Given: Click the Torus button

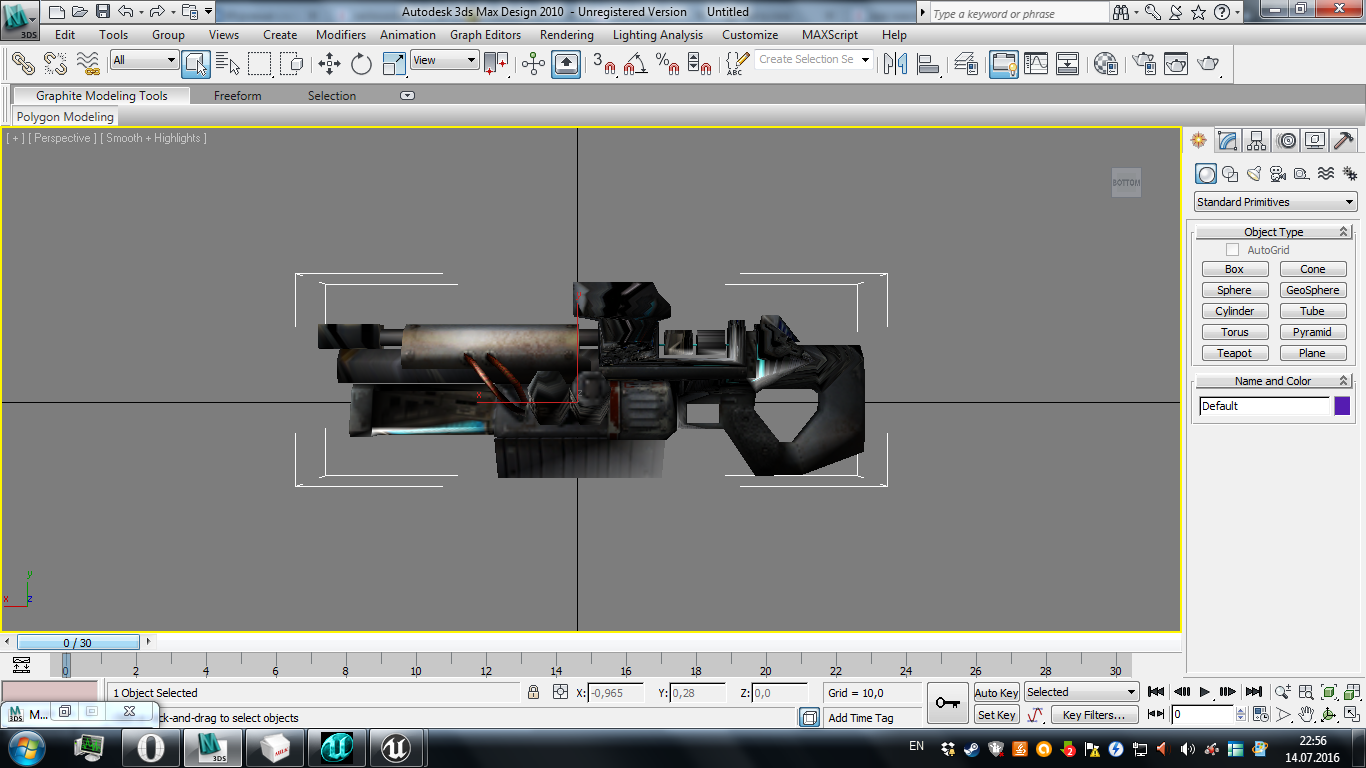Looking at the screenshot, I should tap(1235, 332).
